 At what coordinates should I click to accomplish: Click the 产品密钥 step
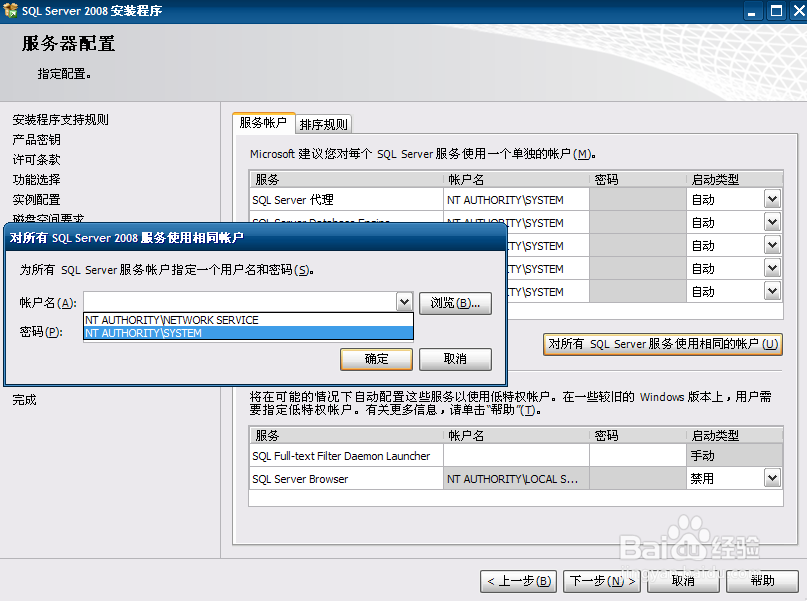(x=36, y=139)
